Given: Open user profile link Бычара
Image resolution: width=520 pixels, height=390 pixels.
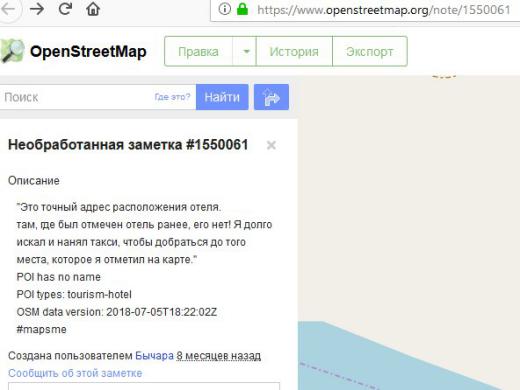Looking at the screenshot, I should point(154,356).
